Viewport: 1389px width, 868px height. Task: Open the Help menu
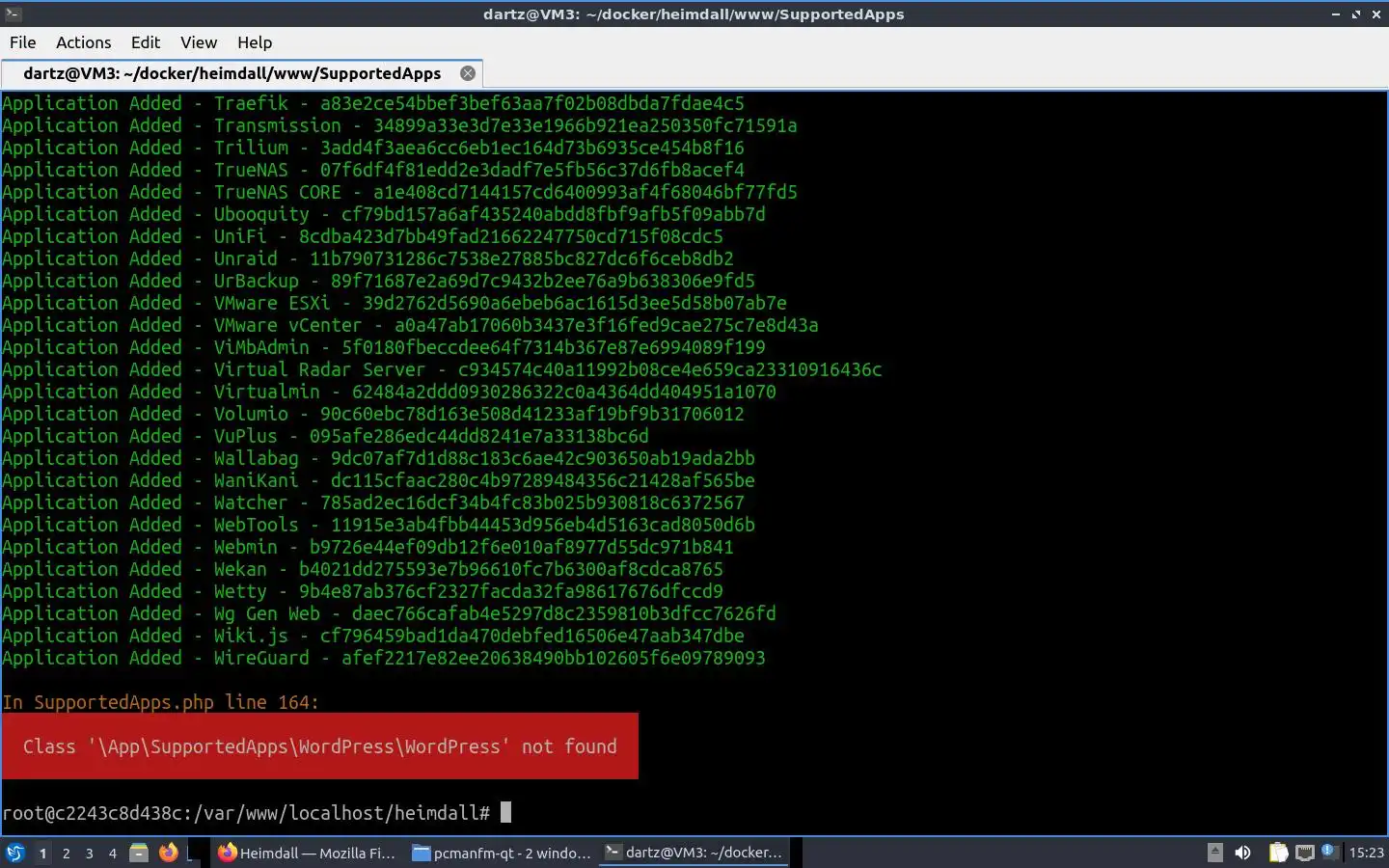click(255, 42)
